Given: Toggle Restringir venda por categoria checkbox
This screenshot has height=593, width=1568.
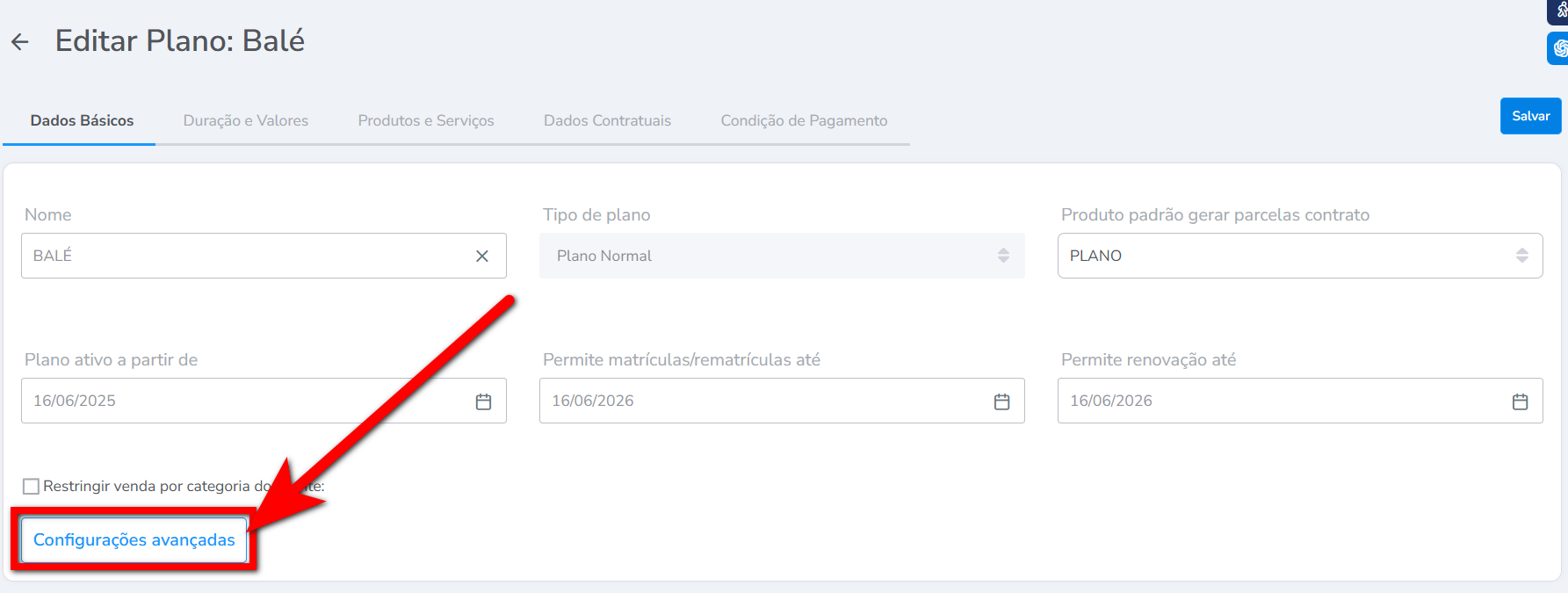Looking at the screenshot, I should 32,486.
